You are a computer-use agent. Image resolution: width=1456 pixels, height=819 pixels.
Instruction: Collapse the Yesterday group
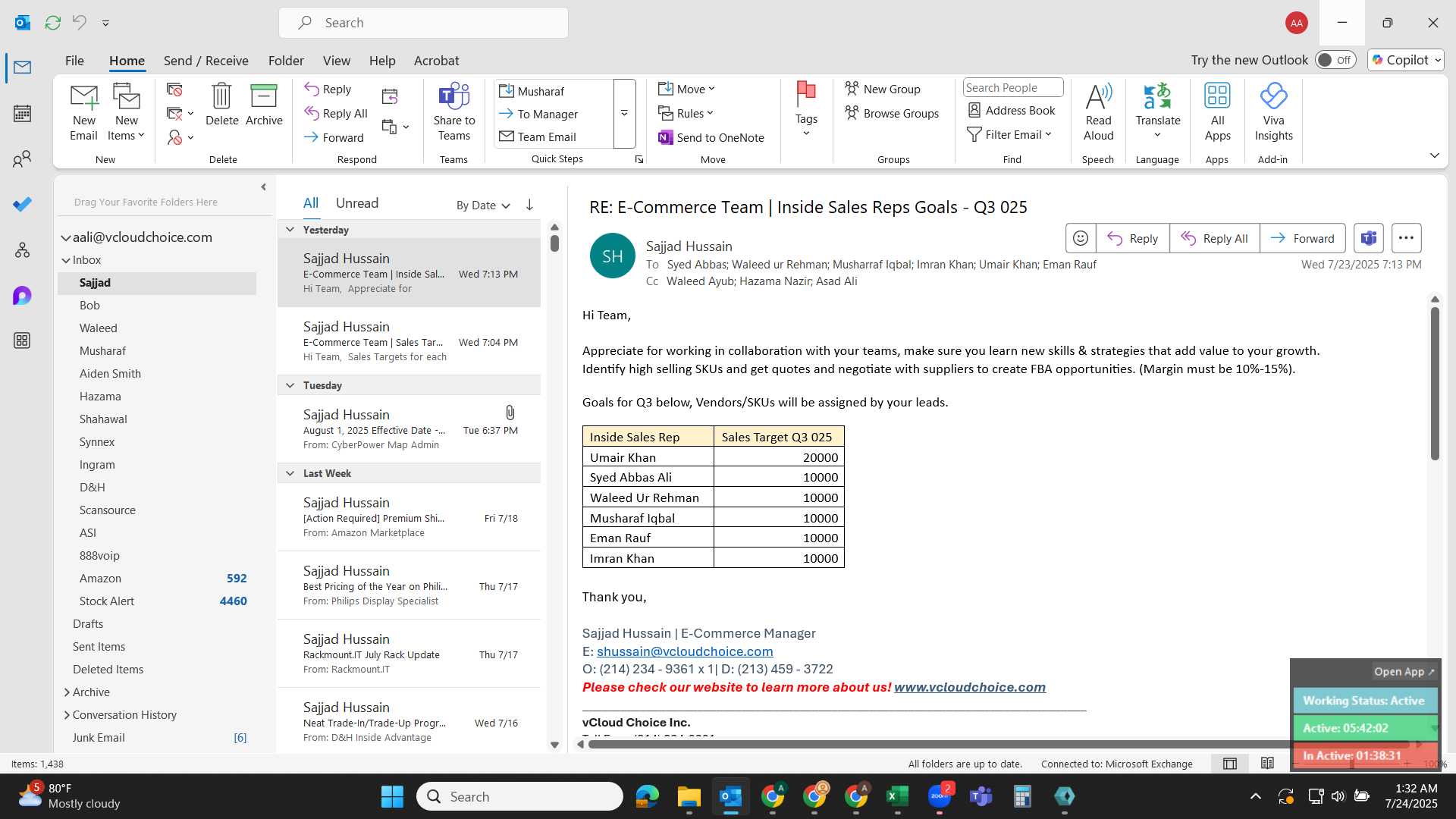coord(290,230)
